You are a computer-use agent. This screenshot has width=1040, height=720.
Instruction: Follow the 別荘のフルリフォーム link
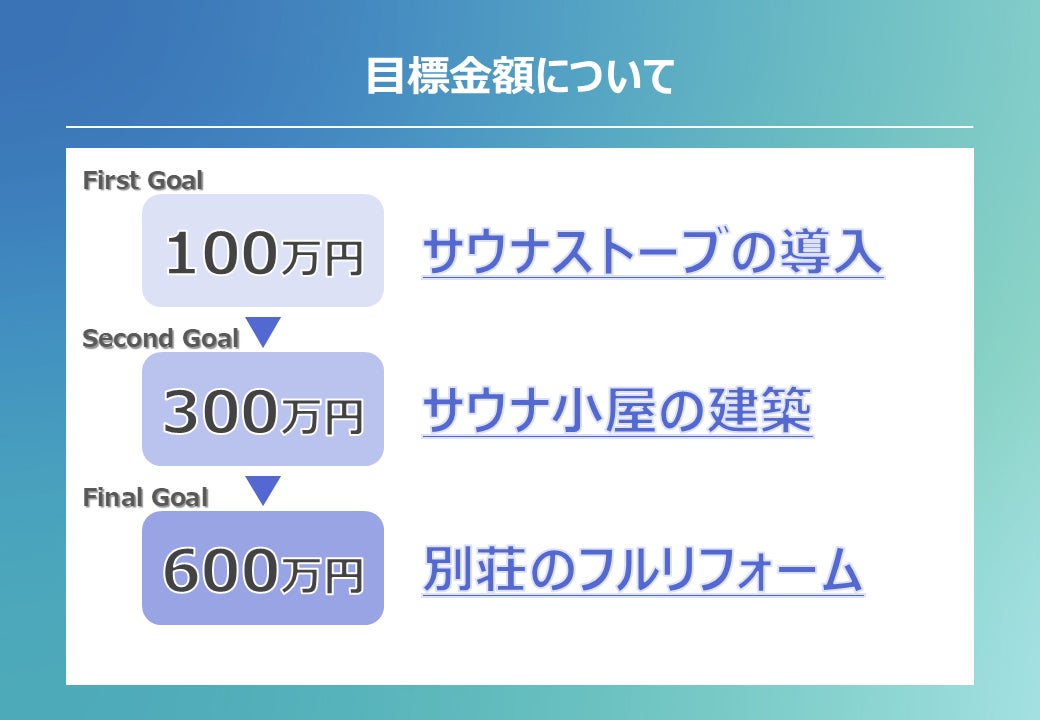click(642, 570)
